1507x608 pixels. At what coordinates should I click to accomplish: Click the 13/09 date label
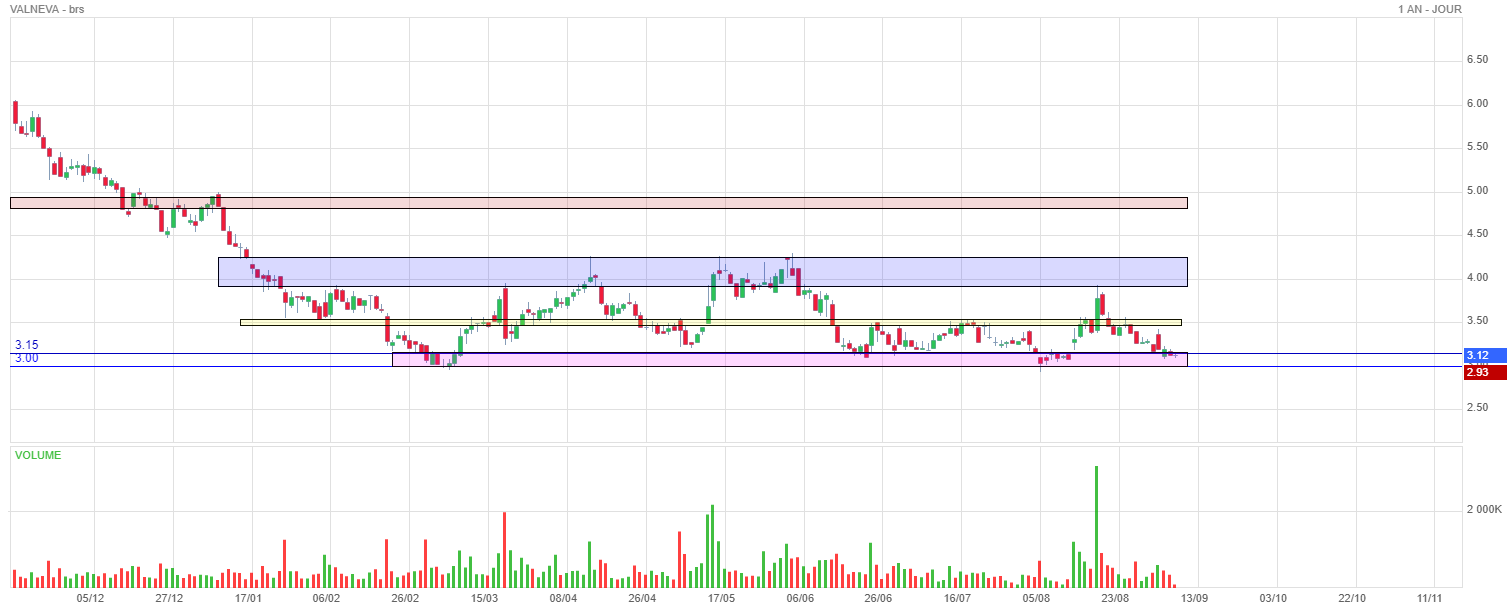[1194, 598]
